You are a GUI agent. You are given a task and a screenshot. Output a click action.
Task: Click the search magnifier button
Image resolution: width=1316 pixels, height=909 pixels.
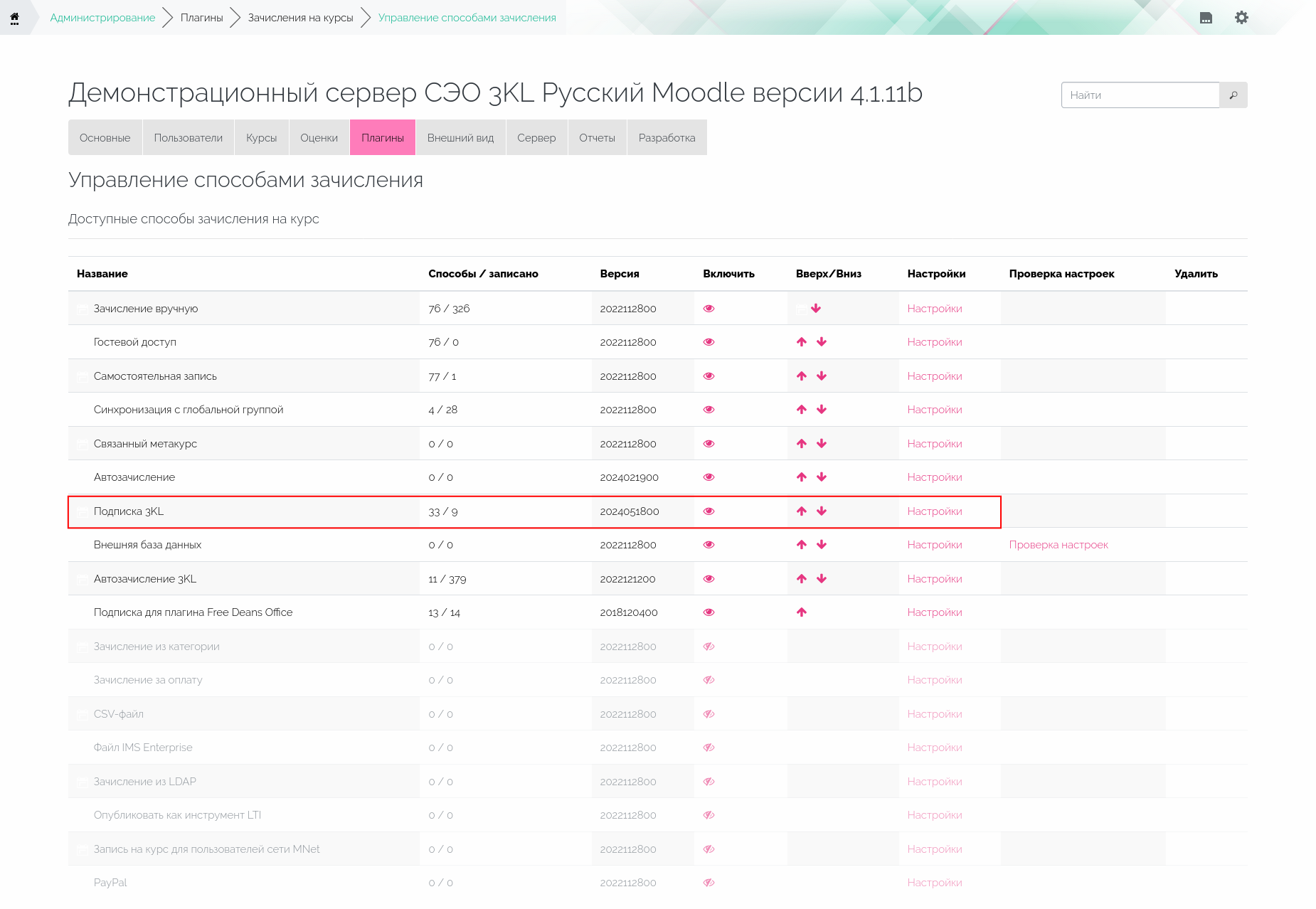(x=1233, y=95)
